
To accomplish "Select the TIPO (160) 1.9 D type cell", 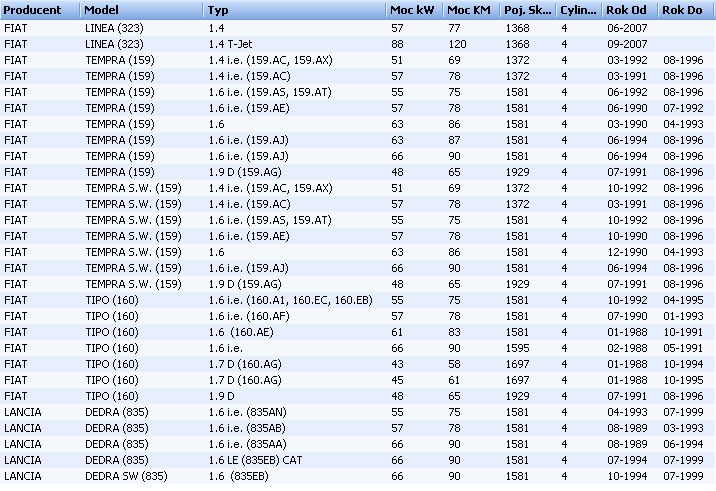I will [221, 396].
